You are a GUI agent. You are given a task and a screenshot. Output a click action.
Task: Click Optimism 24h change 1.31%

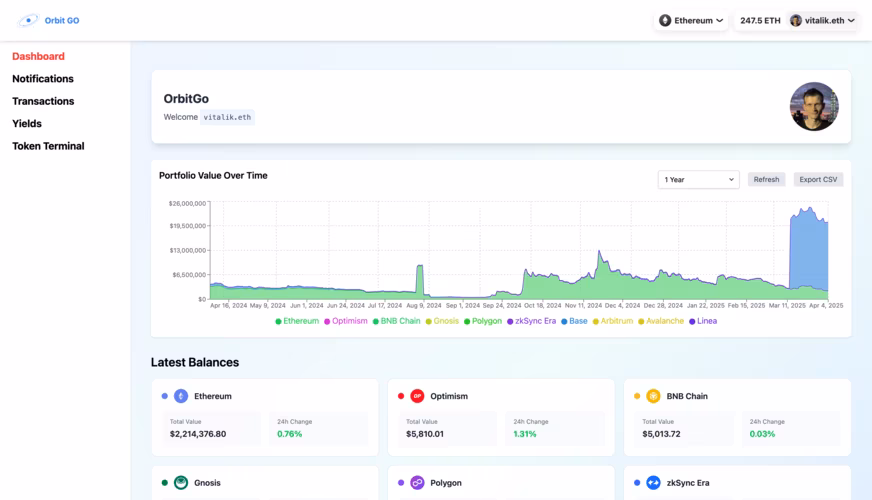point(525,434)
